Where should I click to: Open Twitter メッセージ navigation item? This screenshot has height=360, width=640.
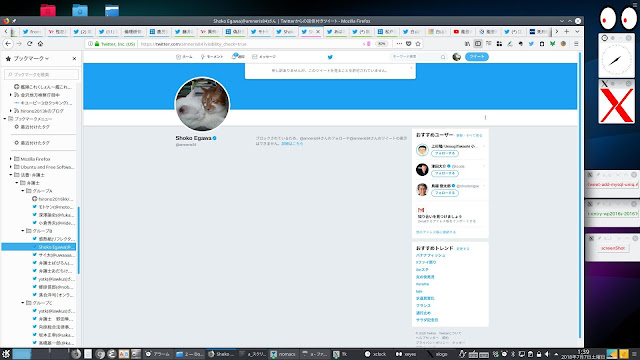point(264,57)
